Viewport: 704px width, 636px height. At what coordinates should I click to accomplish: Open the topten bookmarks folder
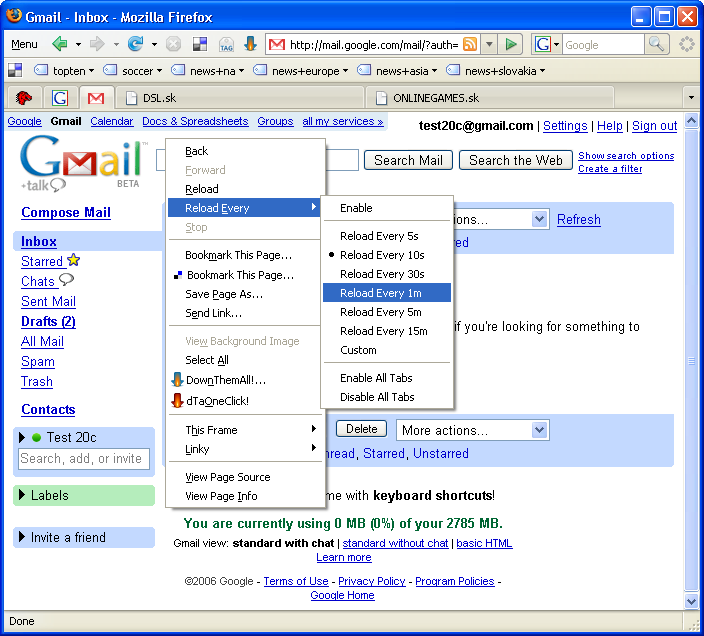click(65, 70)
